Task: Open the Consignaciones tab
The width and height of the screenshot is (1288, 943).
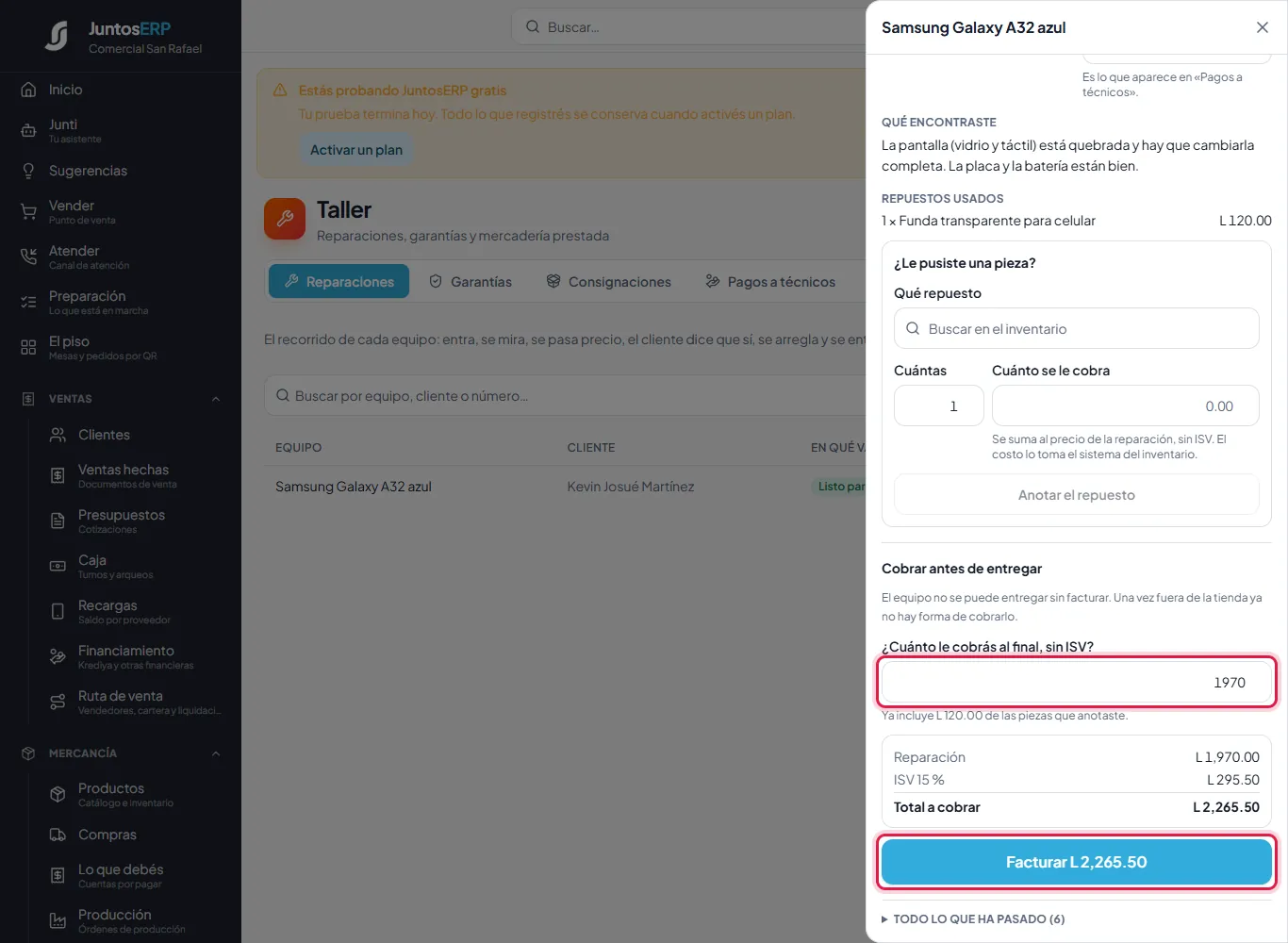Action: 608,281
